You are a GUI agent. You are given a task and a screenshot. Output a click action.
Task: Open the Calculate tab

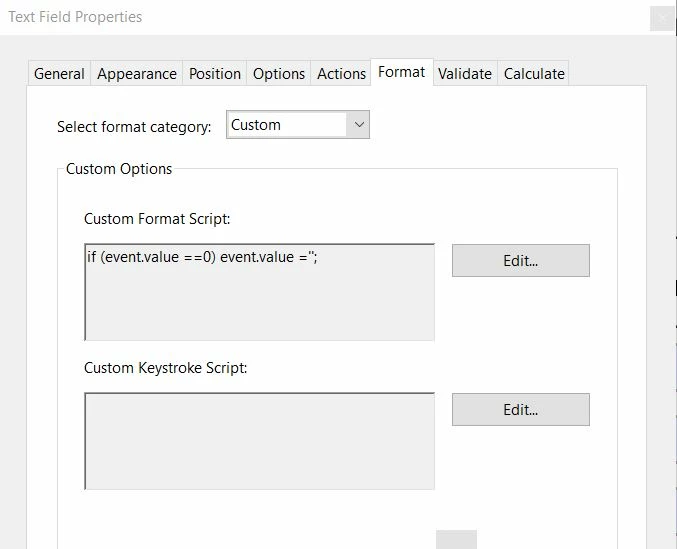coord(534,74)
